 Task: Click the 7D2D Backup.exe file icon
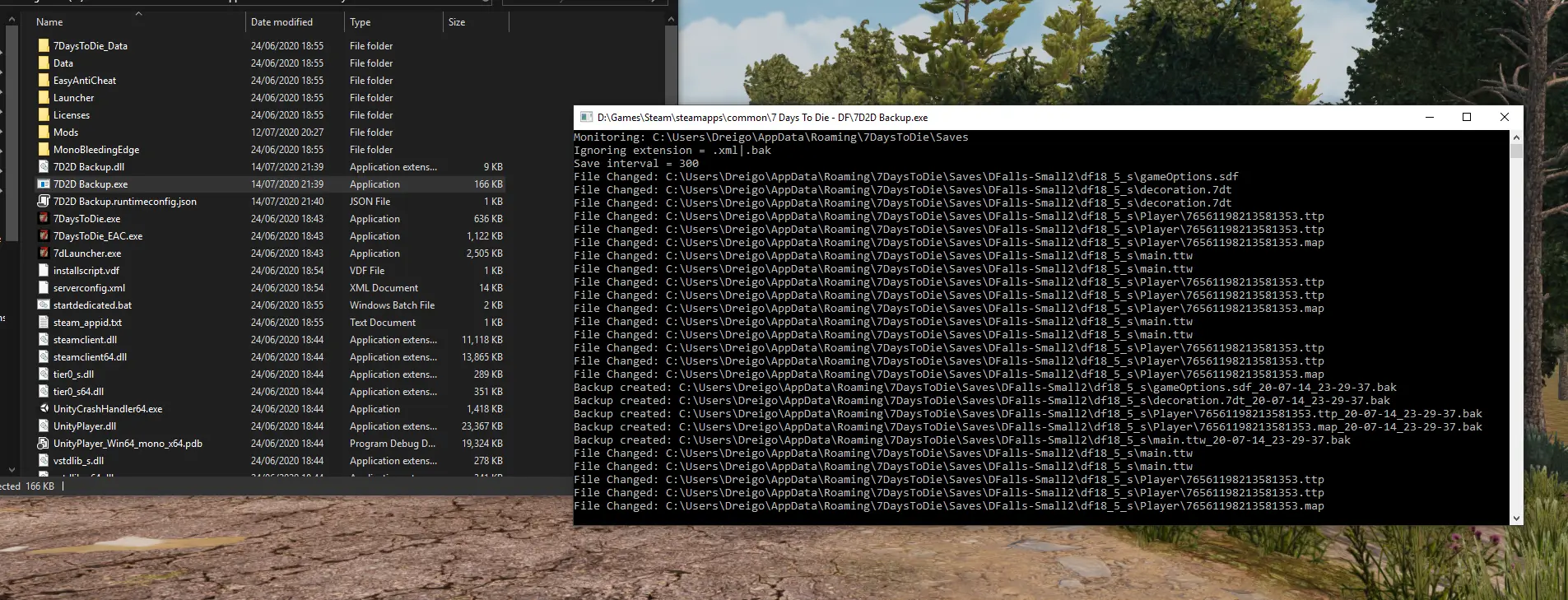(44, 184)
